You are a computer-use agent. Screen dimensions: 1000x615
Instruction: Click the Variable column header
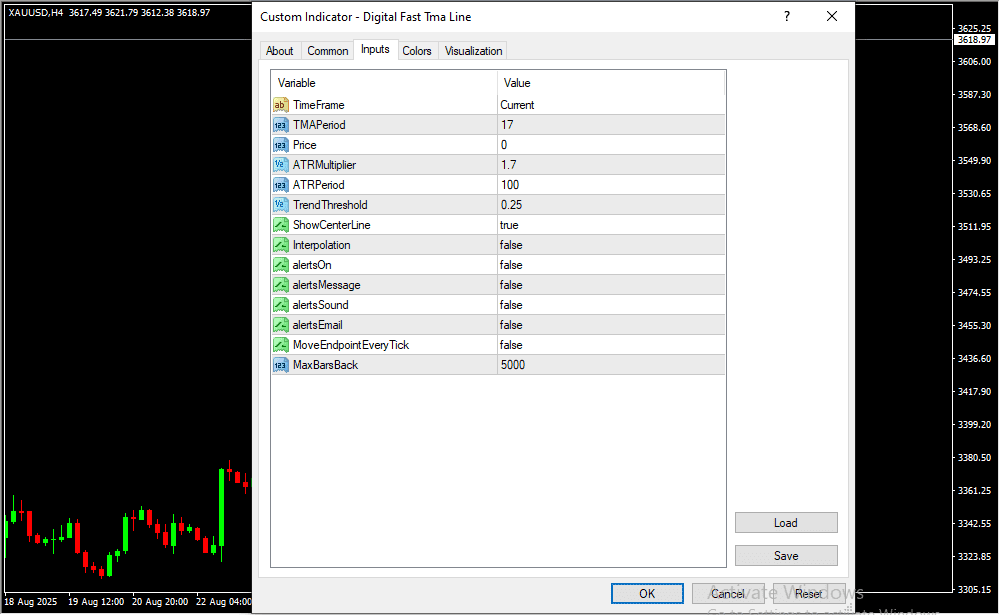(x=384, y=83)
